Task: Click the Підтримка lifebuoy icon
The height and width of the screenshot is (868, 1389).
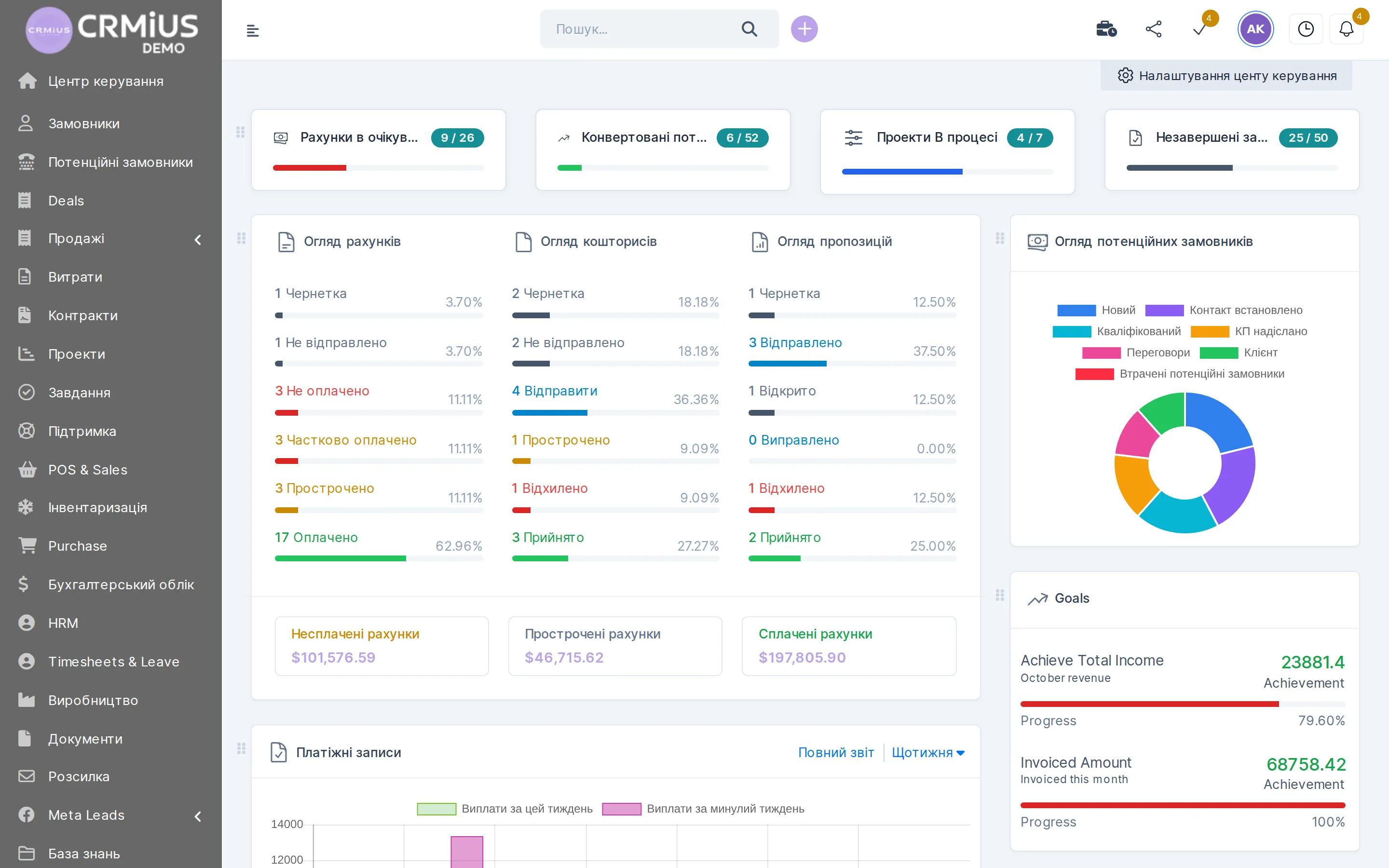Action: pyautogui.click(x=27, y=431)
